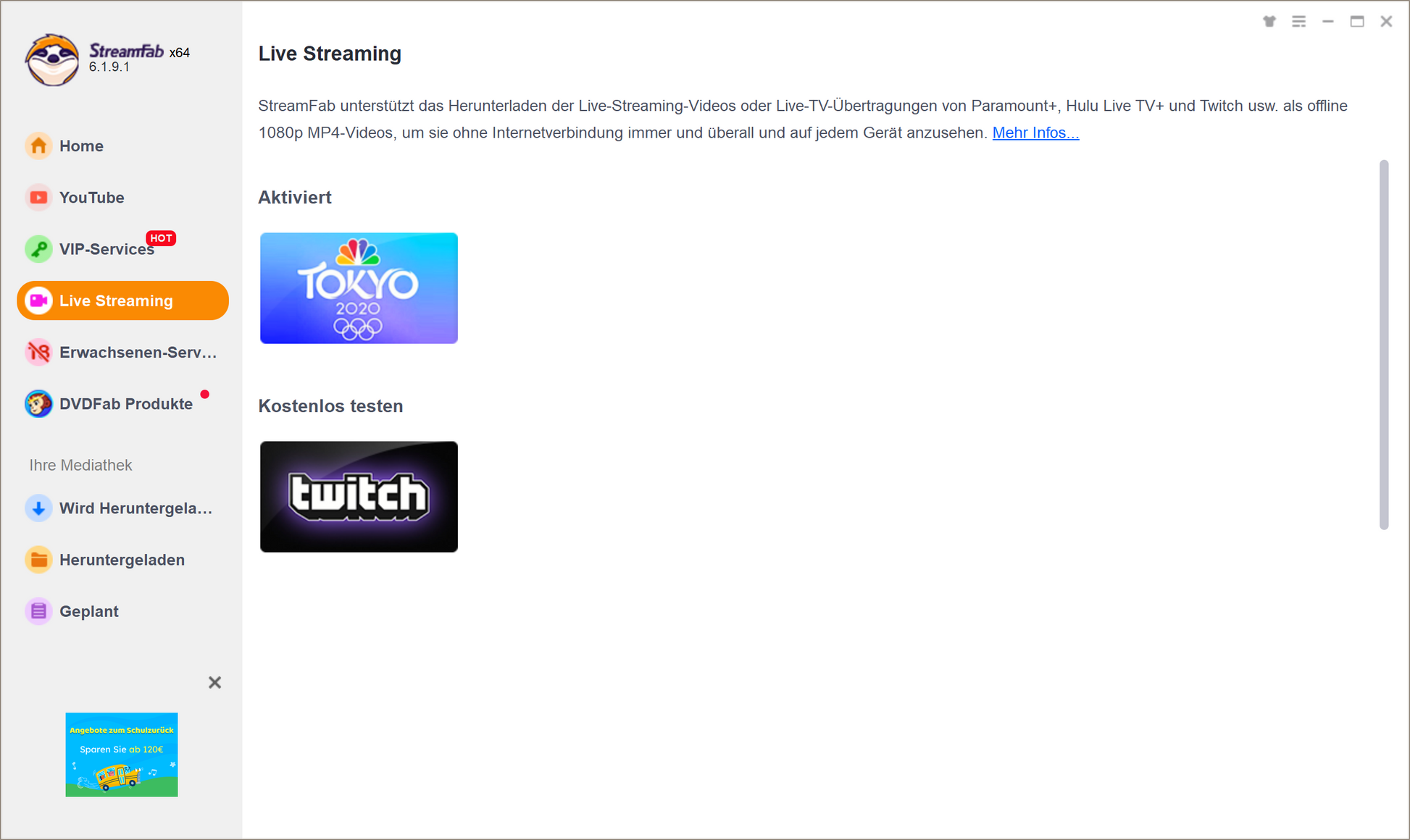Click the skin shirt icon in title bar
Image resolution: width=1410 pixels, height=840 pixels.
point(1269,22)
